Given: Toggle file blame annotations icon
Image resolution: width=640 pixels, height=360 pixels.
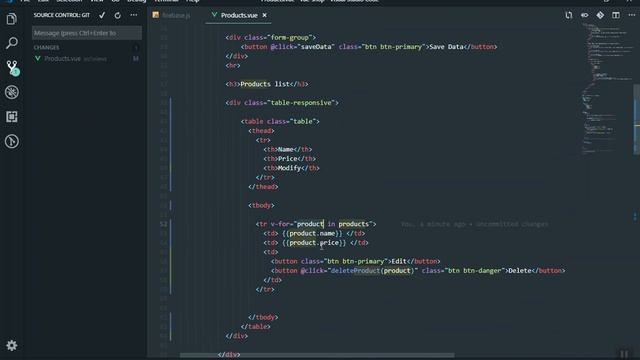Looking at the screenshot, I should pyautogui.click(x=584, y=15).
